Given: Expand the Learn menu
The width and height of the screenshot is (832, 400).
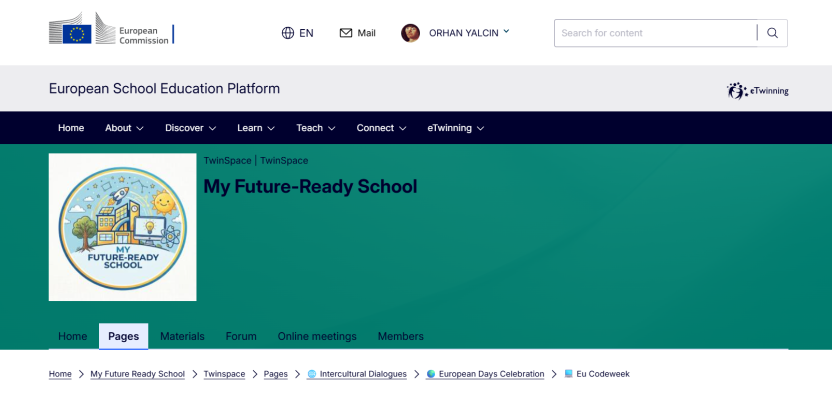Looking at the screenshot, I should (256, 128).
